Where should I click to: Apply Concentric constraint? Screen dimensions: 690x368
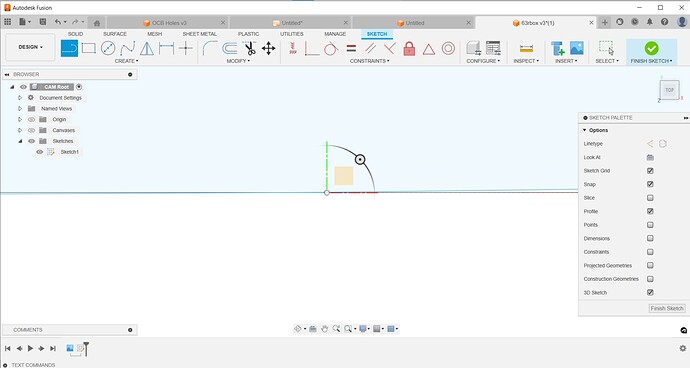click(448, 48)
